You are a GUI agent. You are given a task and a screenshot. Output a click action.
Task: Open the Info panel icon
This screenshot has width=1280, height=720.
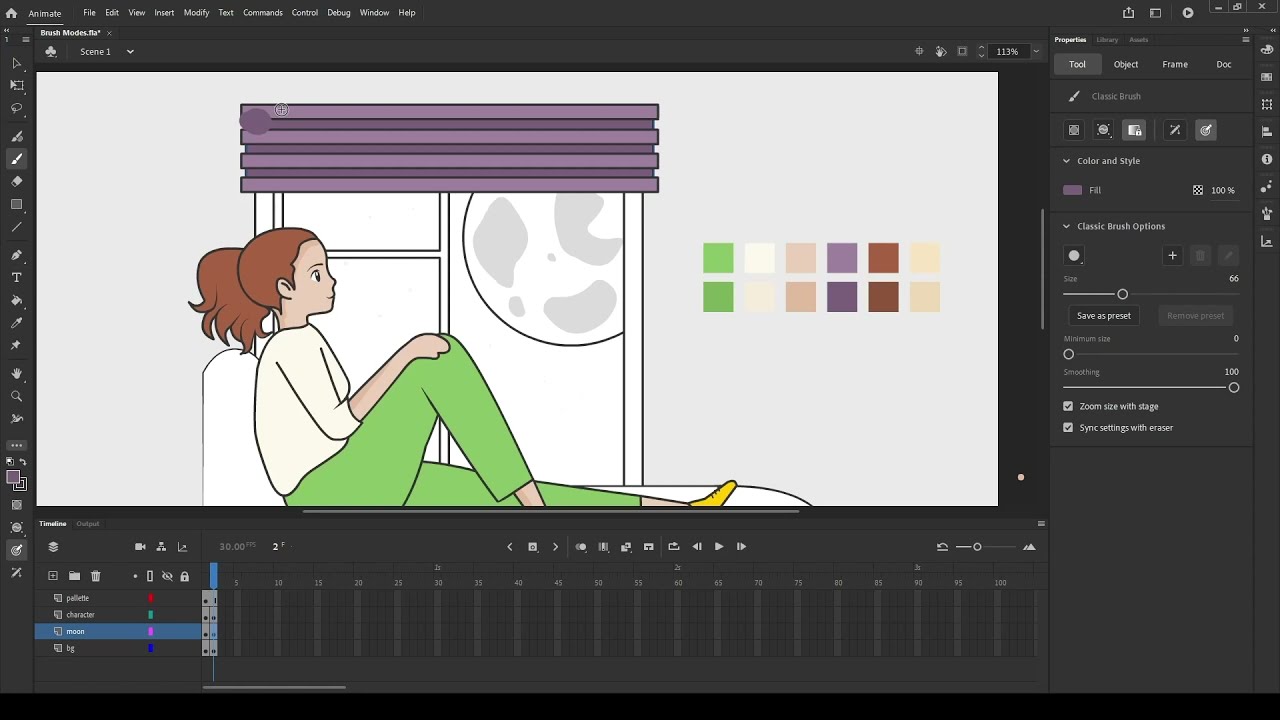1267,160
